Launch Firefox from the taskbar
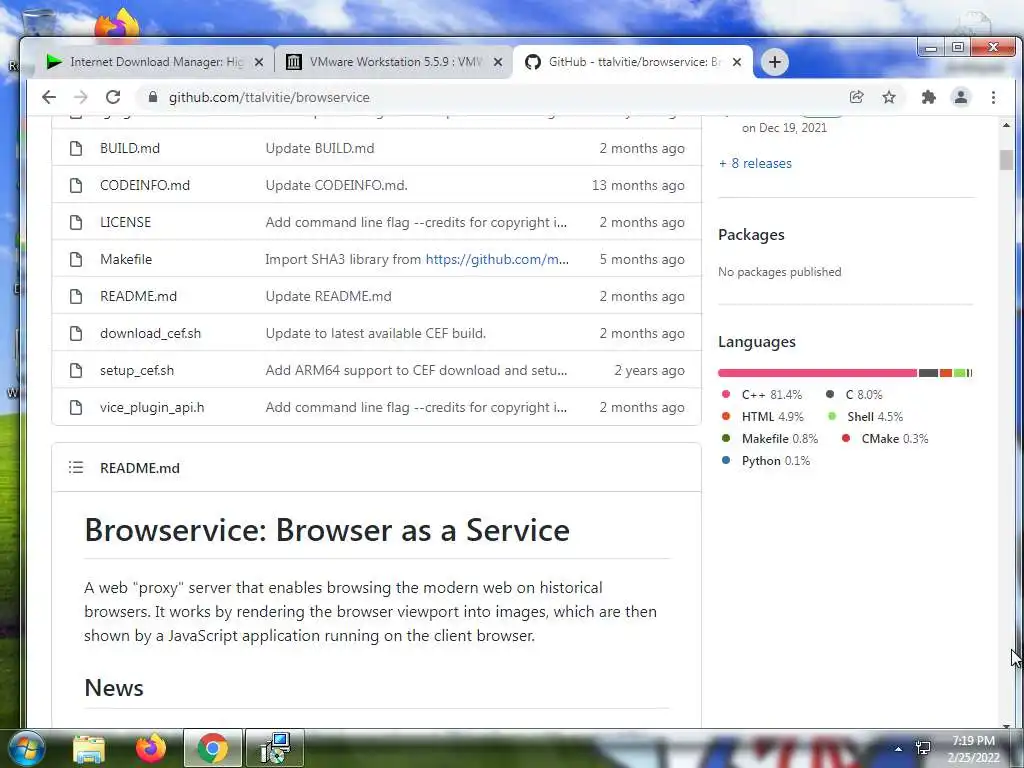The width and height of the screenshot is (1024, 768). pyautogui.click(x=151, y=749)
